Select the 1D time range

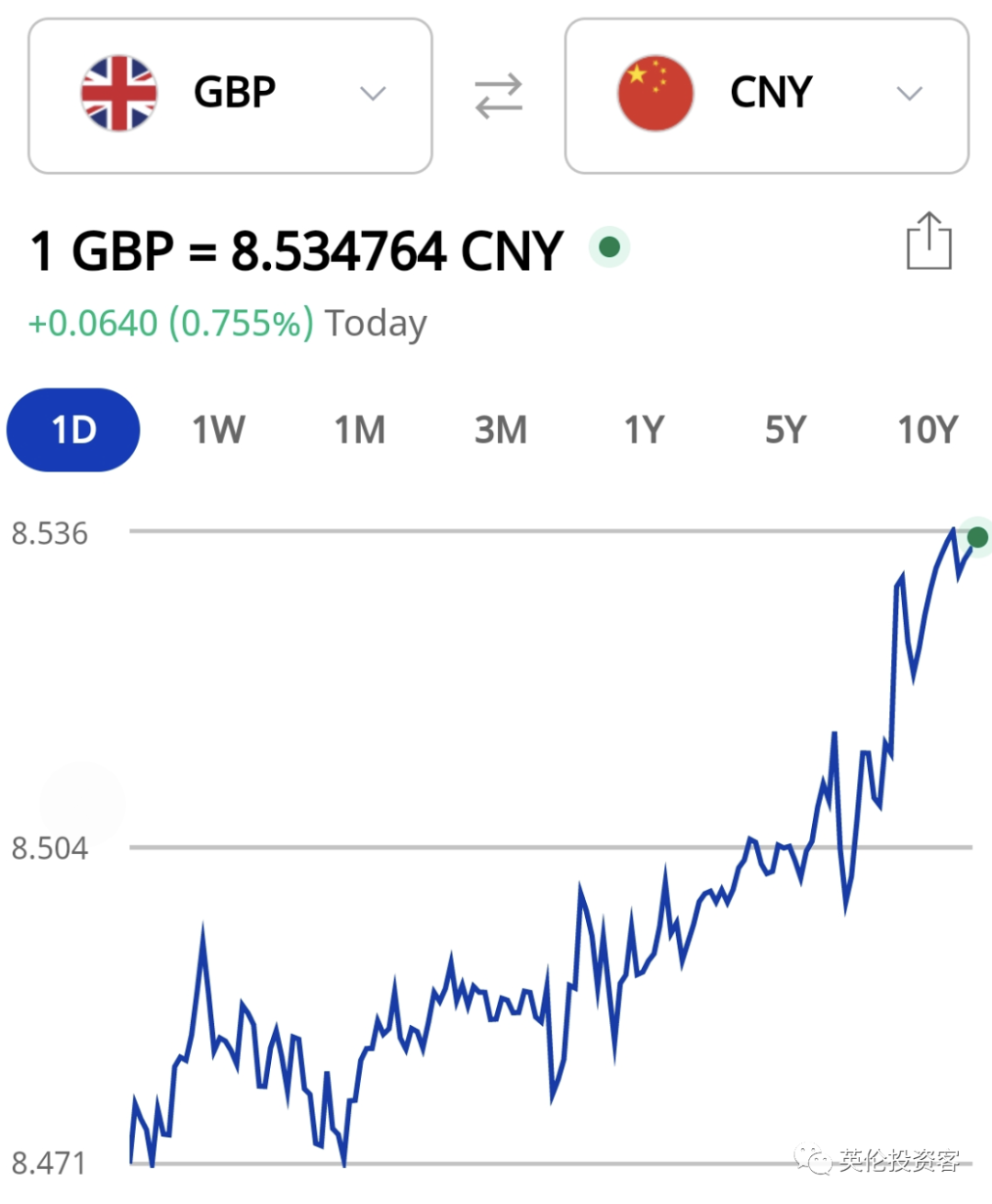pos(73,430)
